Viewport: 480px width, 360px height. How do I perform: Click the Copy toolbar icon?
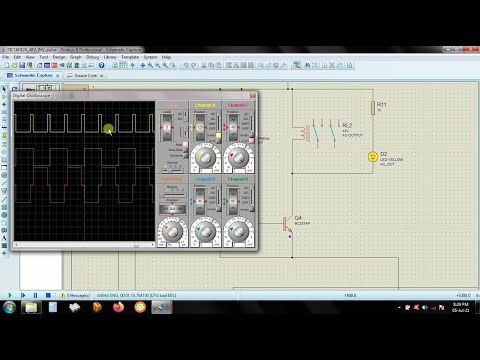(211, 65)
